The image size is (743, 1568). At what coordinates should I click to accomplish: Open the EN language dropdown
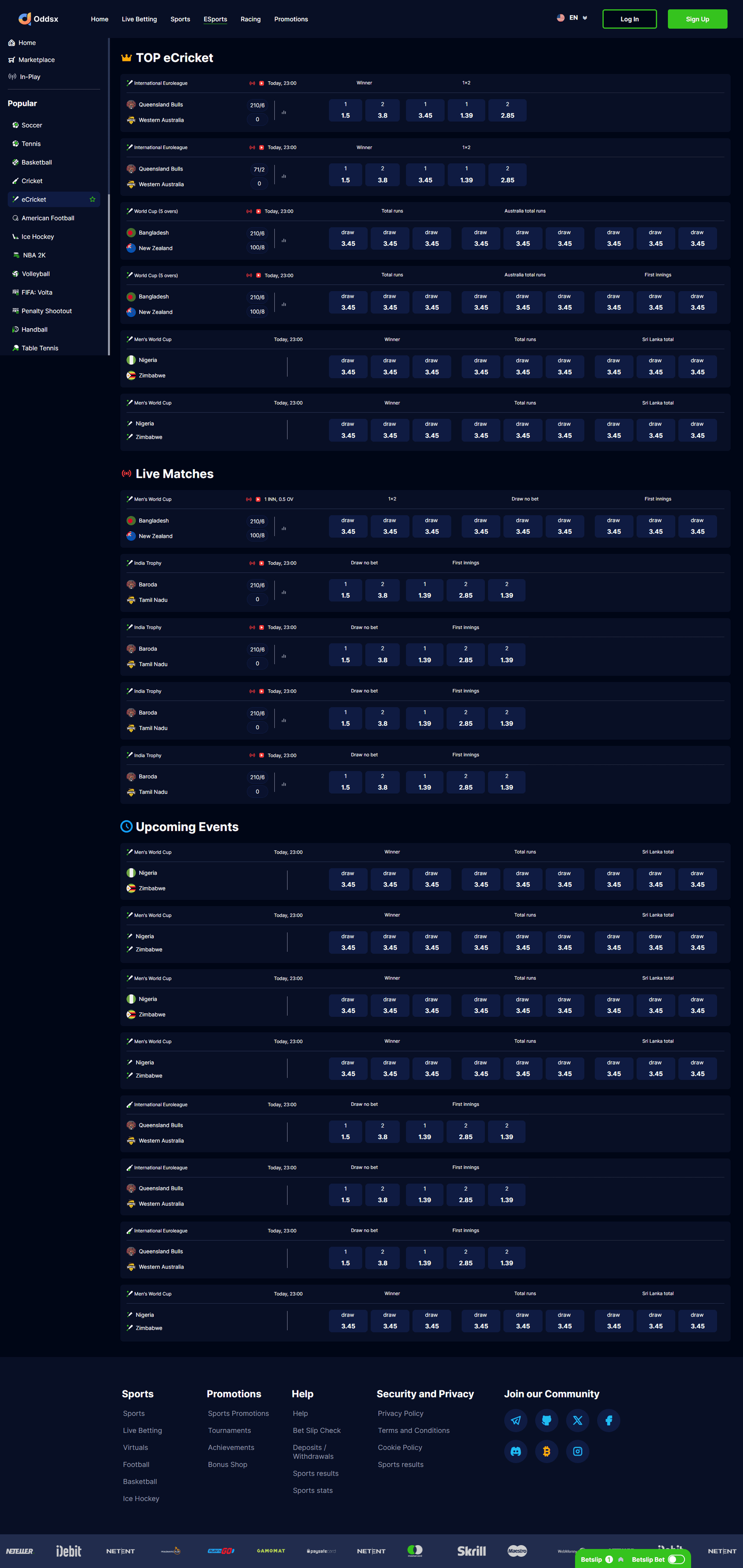(x=572, y=18)
